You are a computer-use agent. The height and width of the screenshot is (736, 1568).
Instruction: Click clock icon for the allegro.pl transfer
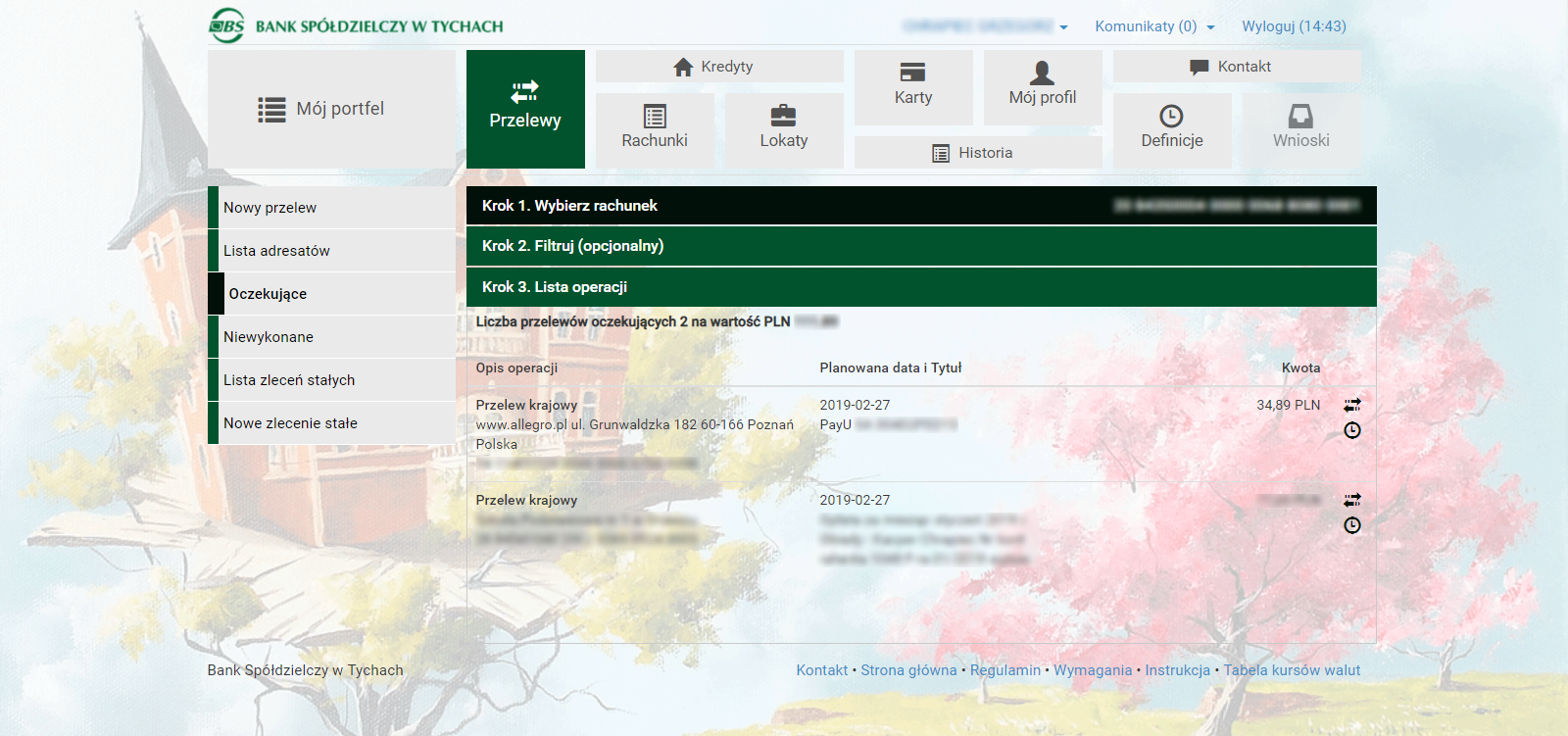[1352, 430]
